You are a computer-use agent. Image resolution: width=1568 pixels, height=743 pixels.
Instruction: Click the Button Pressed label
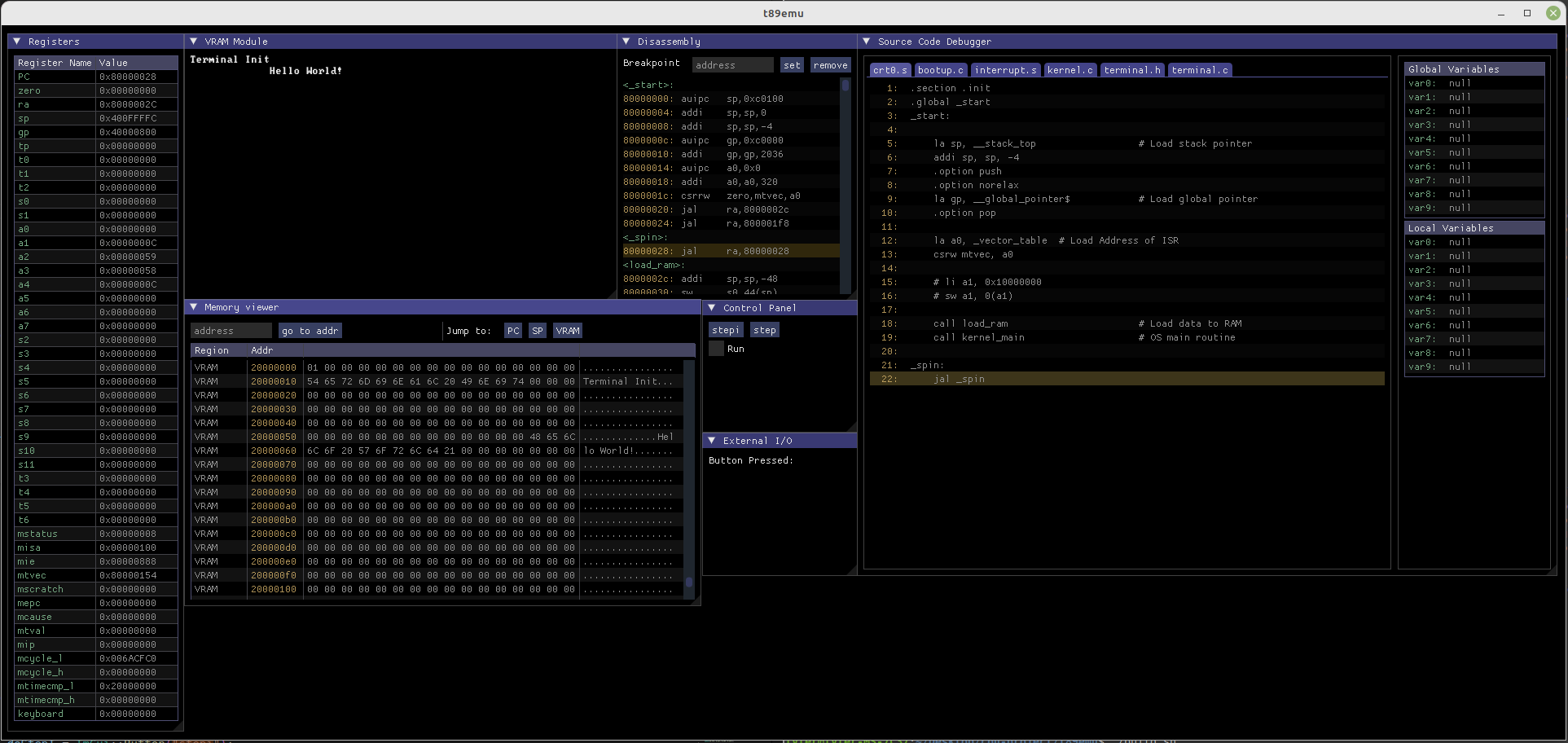point(750,460)
